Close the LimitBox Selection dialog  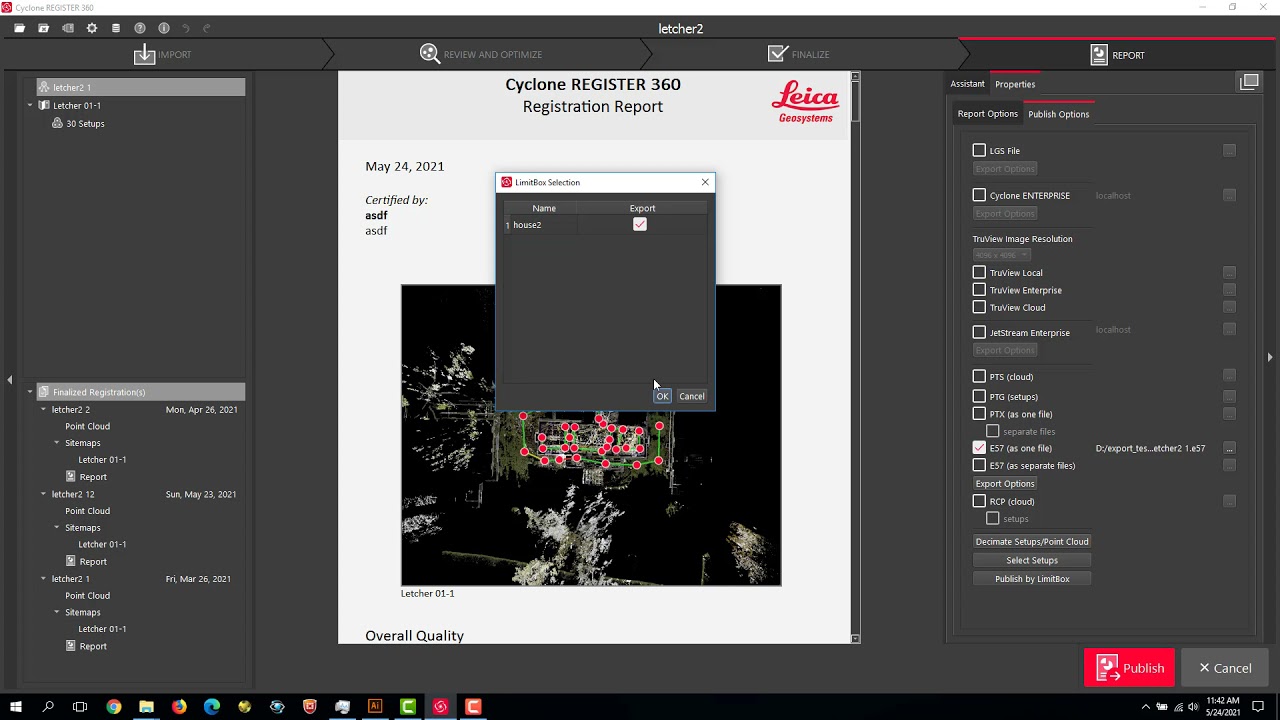pyautogui.click(x=705, y=182)
